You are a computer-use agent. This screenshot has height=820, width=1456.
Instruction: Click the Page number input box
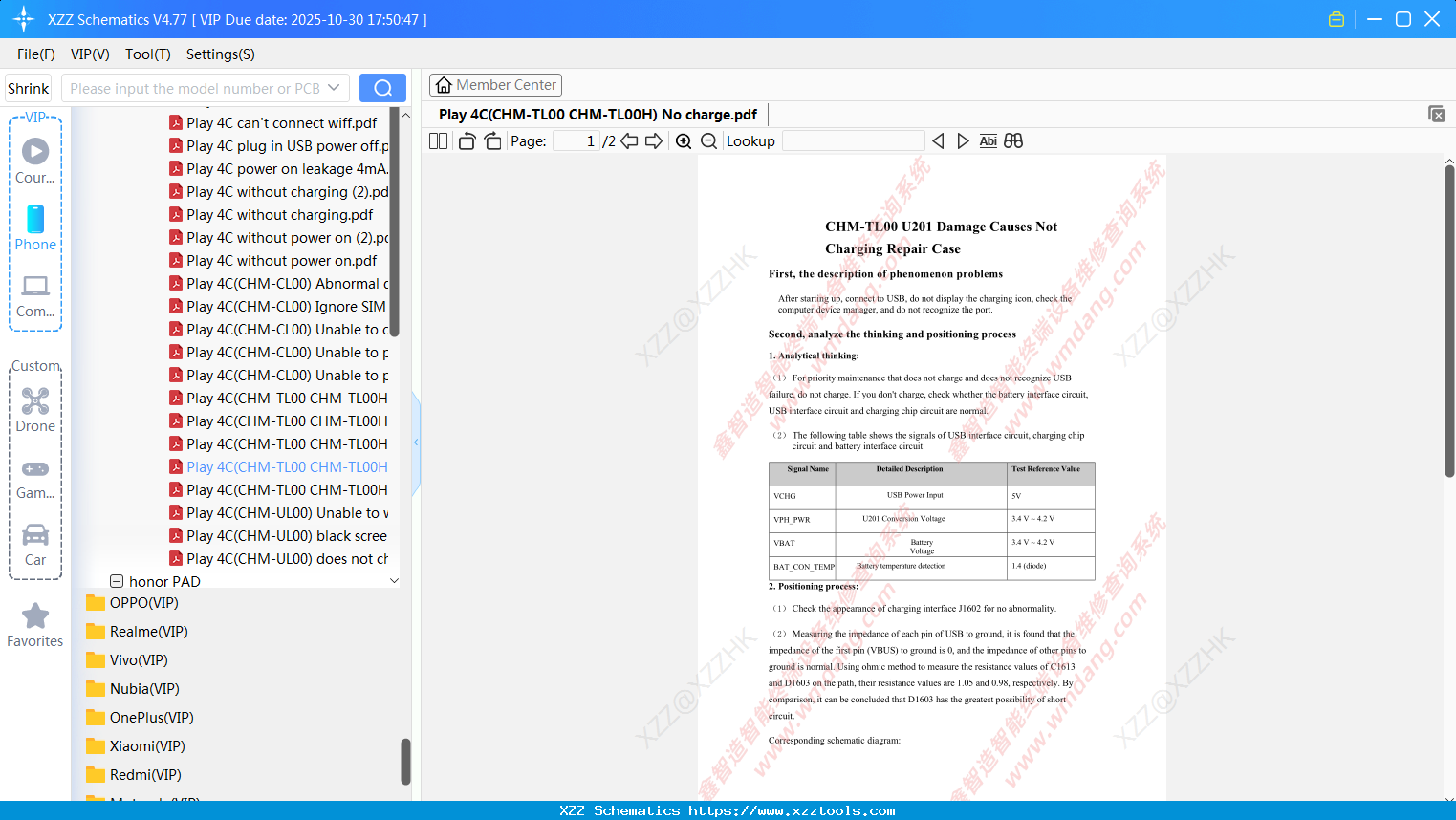pos(576,141)
